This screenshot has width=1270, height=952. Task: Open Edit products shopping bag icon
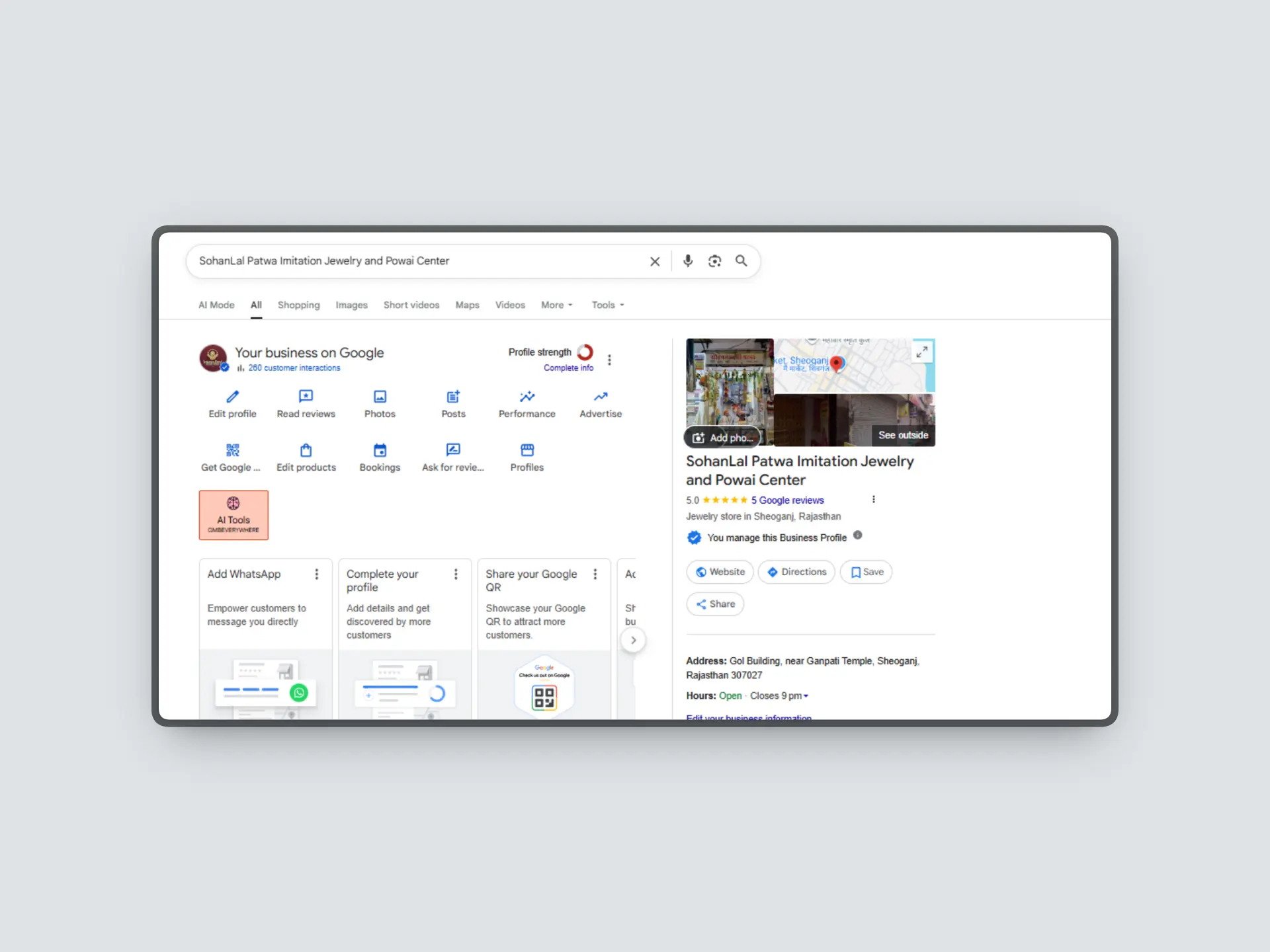tap(306, 450)
